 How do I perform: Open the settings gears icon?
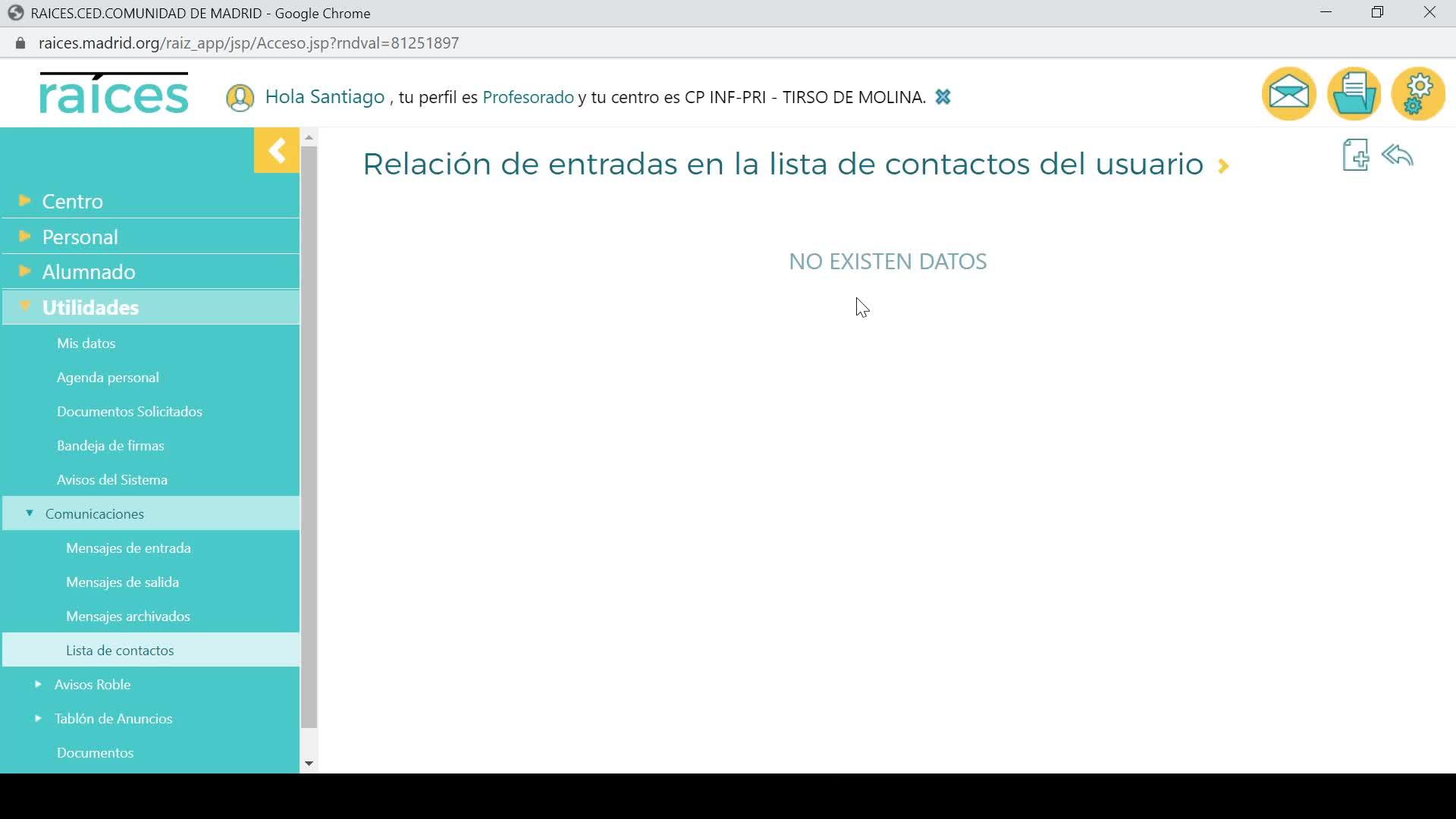point(1418,94)
